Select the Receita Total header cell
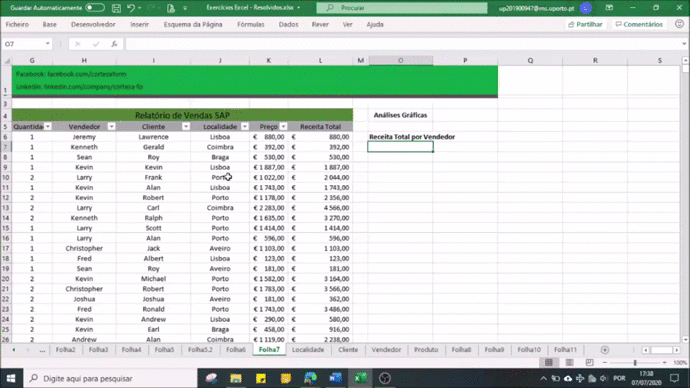The image size is (690, 388). pos(320,127)
